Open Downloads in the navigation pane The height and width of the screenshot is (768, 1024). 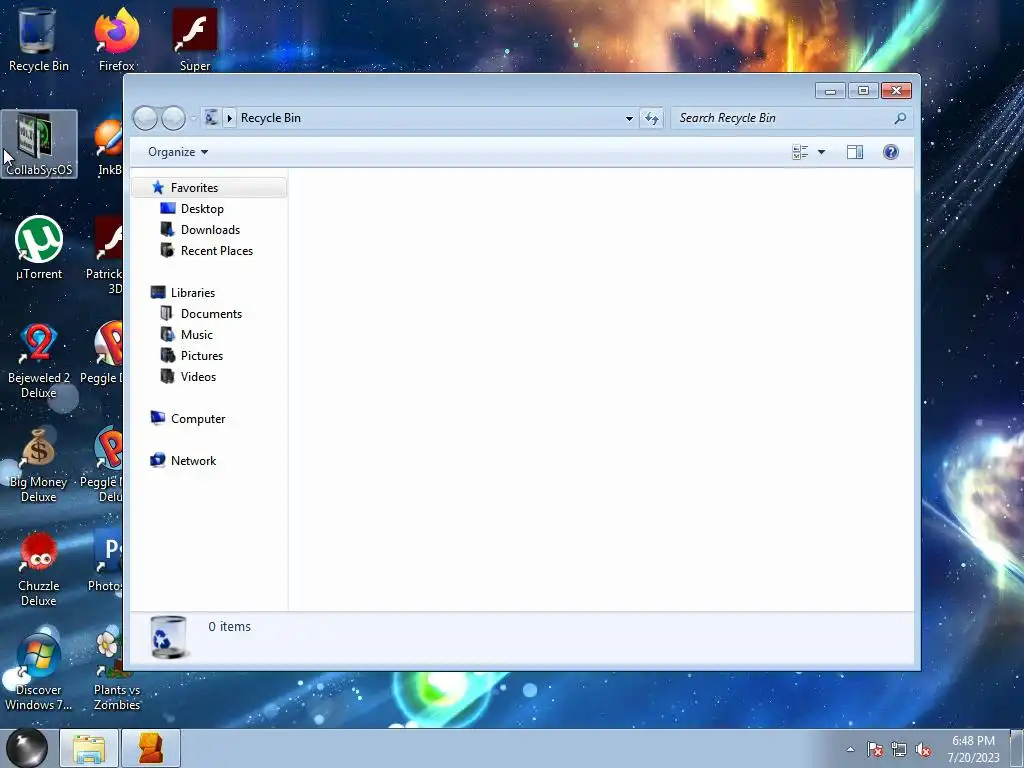pos(210,230)
